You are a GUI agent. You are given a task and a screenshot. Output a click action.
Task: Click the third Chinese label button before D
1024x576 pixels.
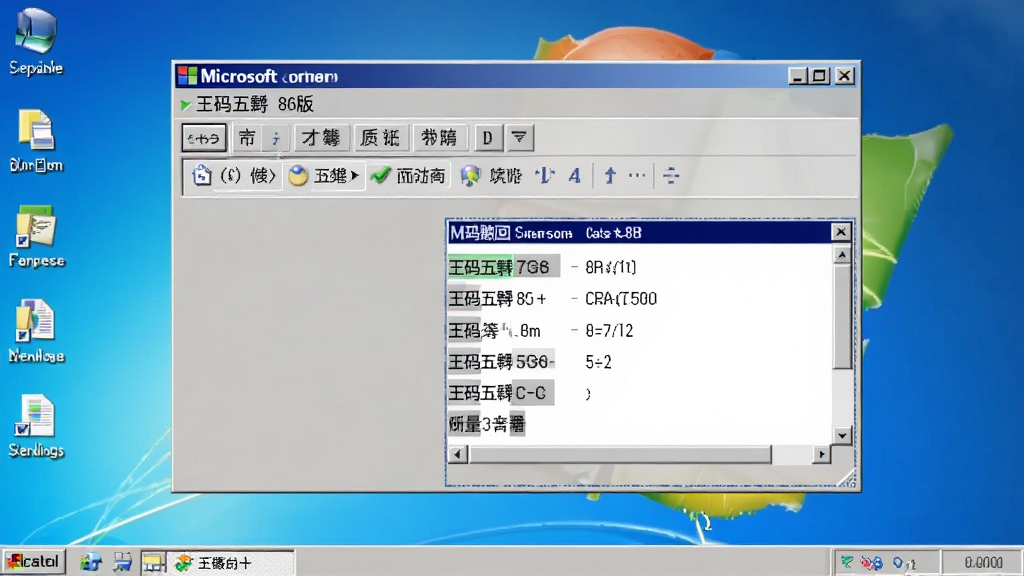click(x=439, y=138)
